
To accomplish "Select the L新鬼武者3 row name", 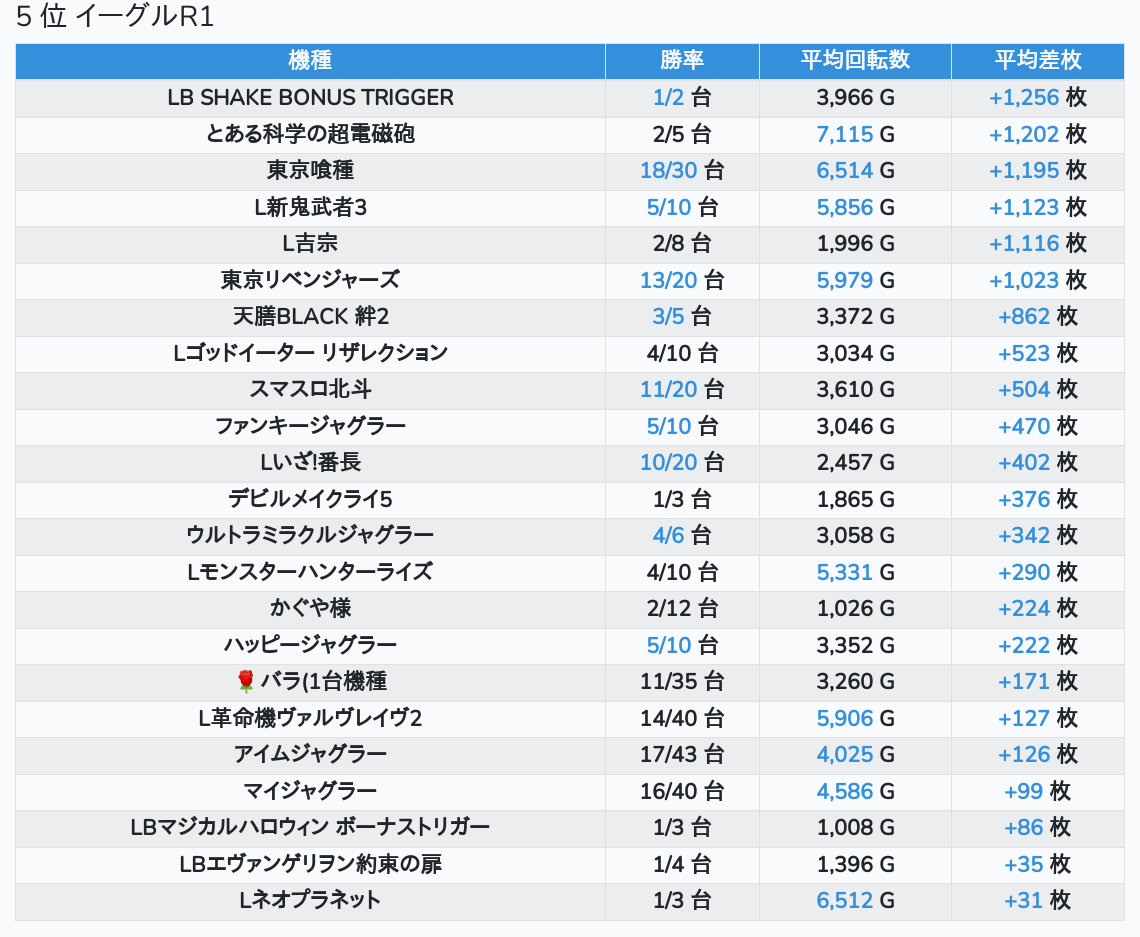I will coord(310,208).
